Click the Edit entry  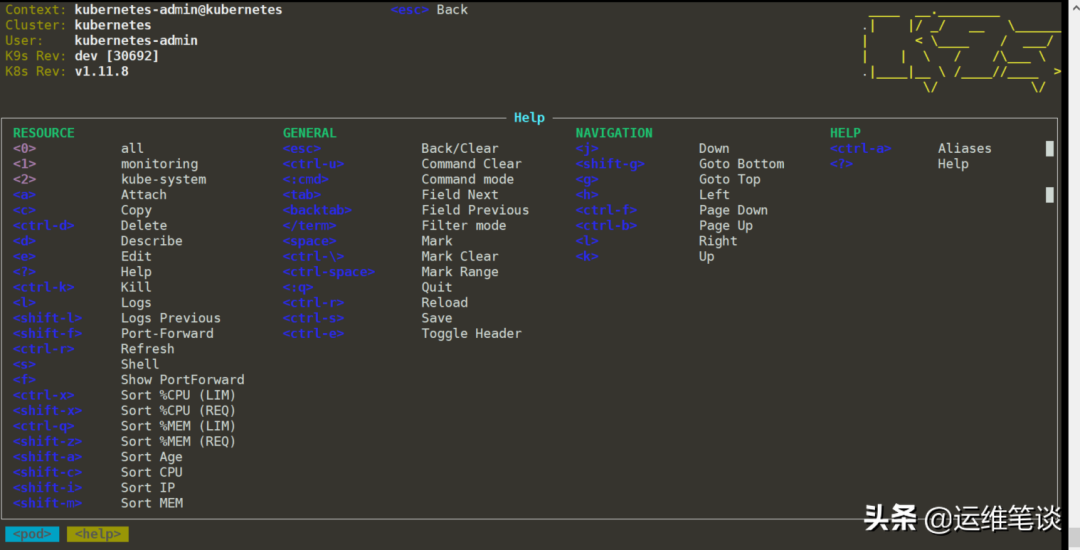point(136,257)
